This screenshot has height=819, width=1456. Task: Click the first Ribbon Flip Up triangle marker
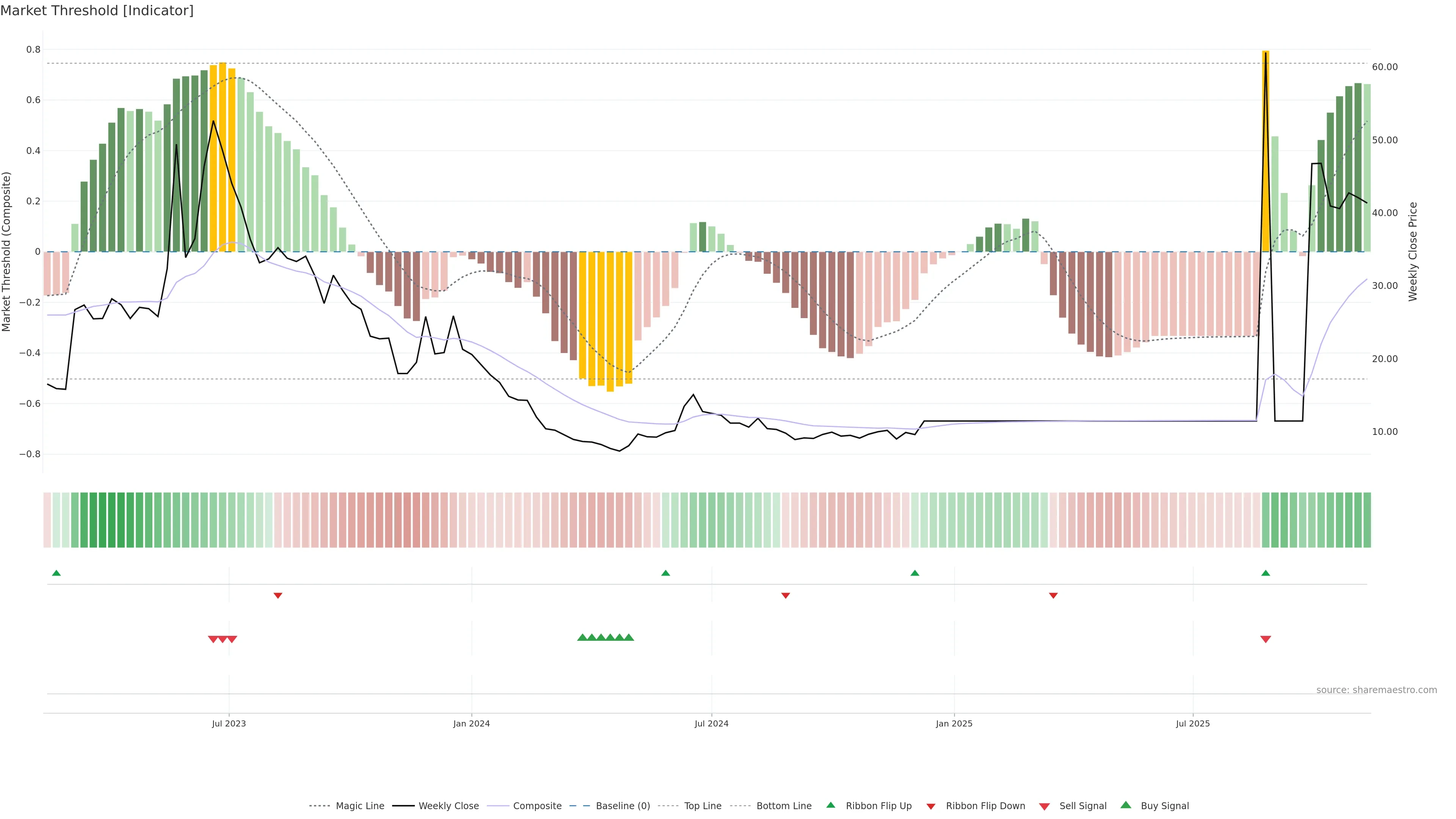coord(56,573)
